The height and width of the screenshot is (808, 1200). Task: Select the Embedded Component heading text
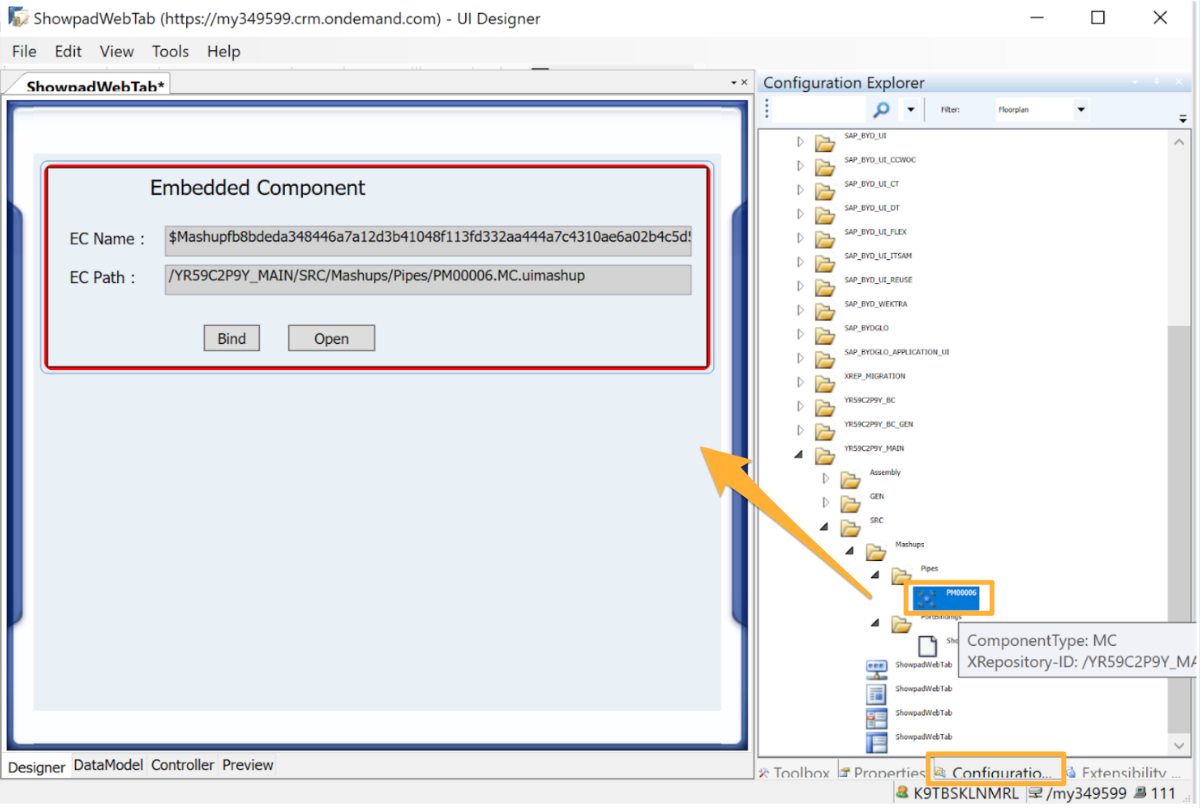pos(258,188)
